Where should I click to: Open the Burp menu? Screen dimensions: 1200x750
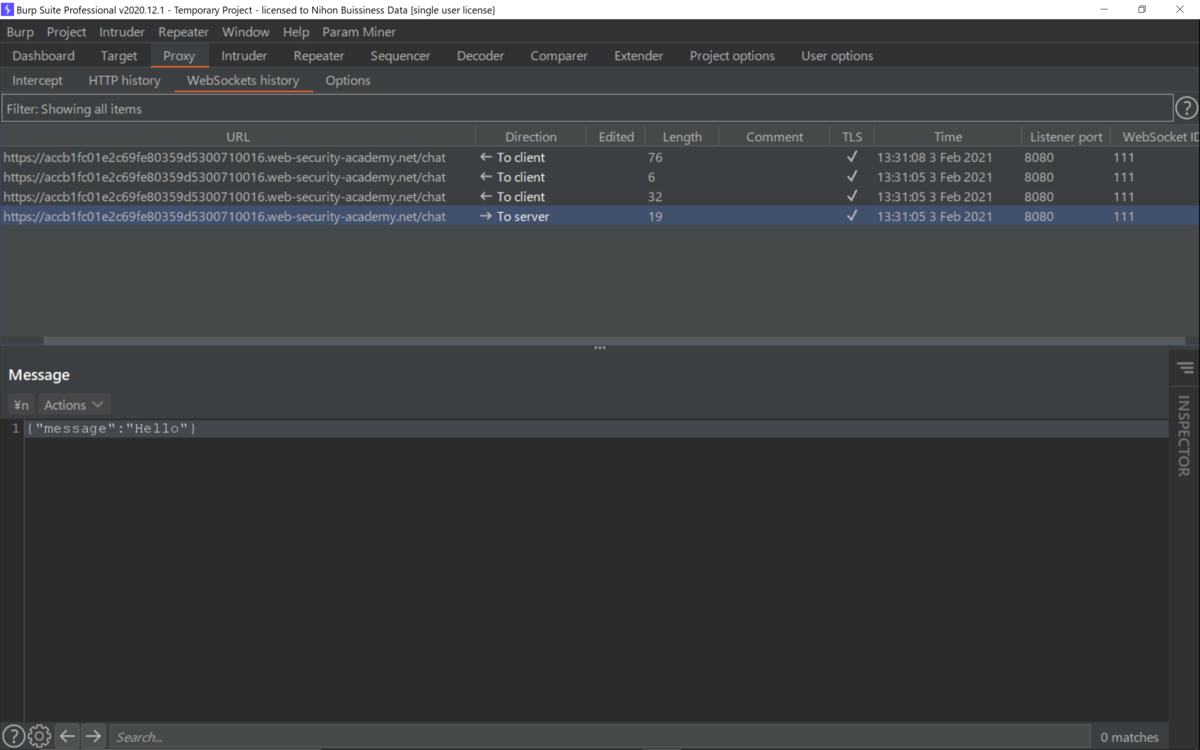20,32
